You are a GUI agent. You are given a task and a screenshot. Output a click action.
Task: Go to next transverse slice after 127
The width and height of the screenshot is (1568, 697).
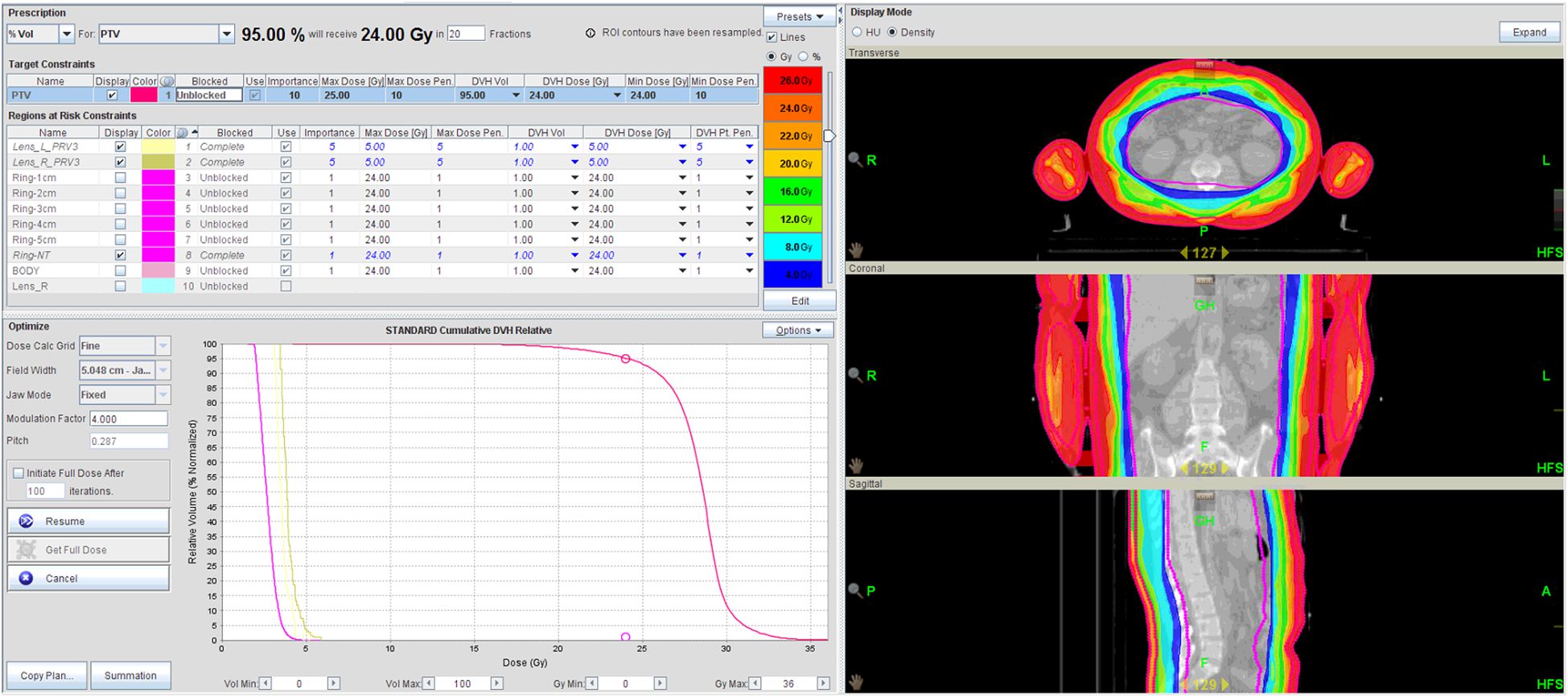coord(1225,253)
